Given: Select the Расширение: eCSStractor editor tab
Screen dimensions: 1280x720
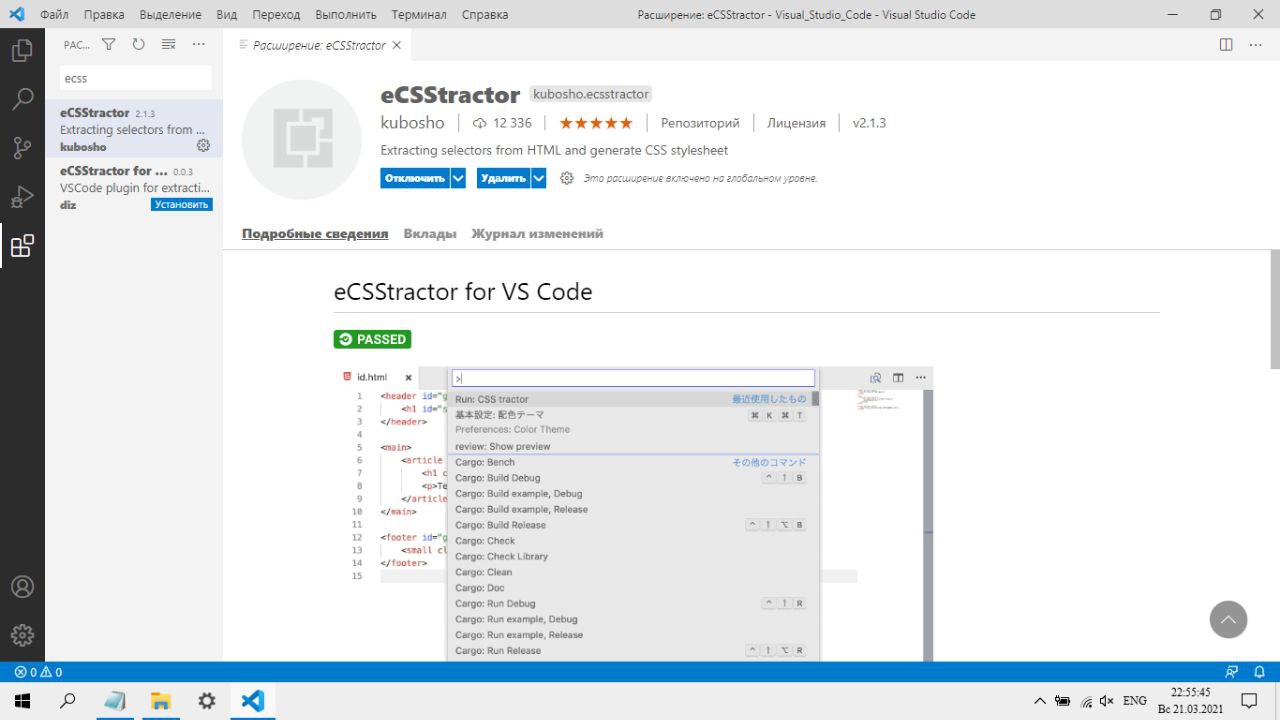Looking at the screenshot, I should (318, 45).
